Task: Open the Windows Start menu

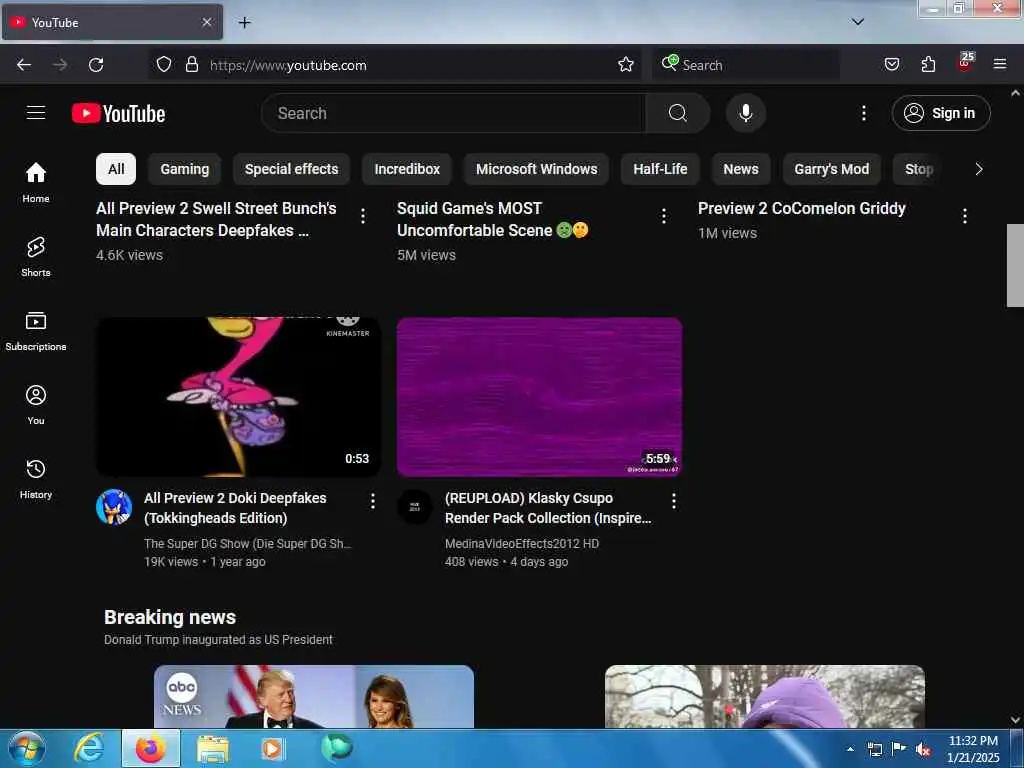Action: [x=26, y=748]
